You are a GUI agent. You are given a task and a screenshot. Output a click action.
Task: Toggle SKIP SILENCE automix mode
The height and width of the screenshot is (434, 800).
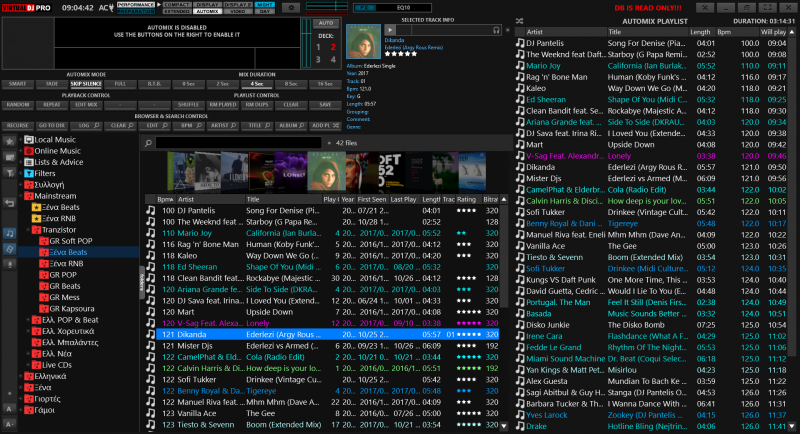pos(86,84)
